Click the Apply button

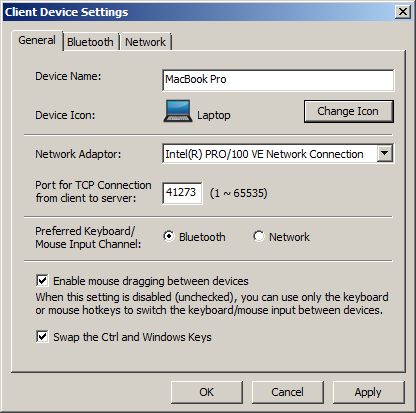[x=368, y=392]
